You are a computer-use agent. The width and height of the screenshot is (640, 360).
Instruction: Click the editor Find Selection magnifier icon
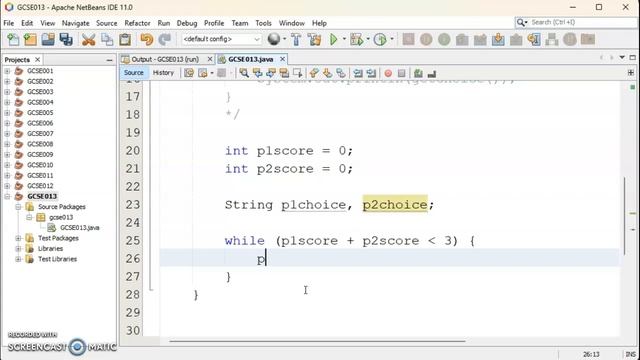click(x=244, y=73)
